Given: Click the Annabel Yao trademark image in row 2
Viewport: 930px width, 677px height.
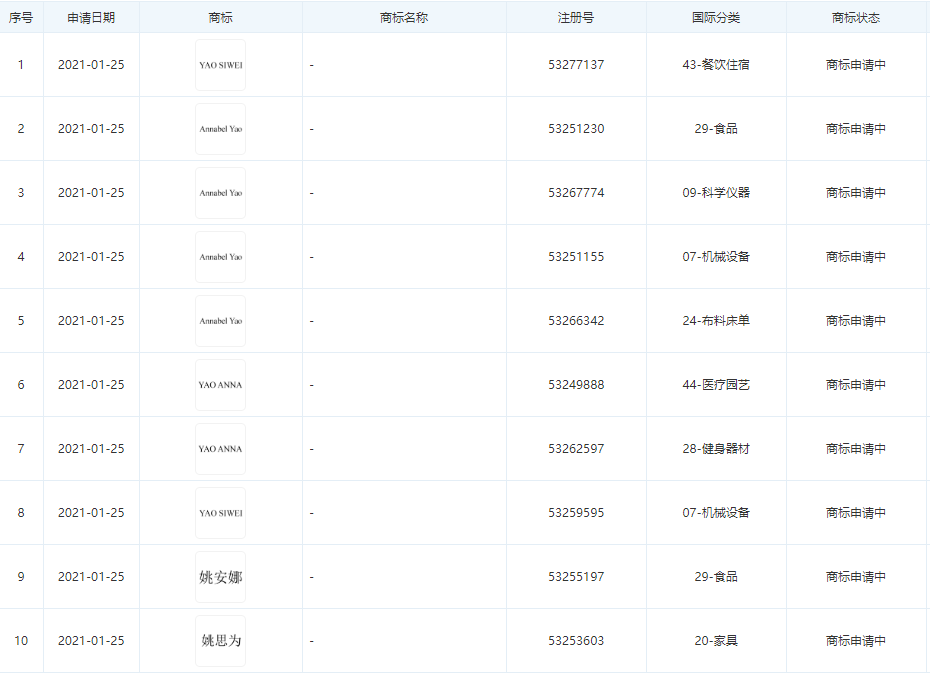Looking at the screenshot, I should tap(221, 129).
